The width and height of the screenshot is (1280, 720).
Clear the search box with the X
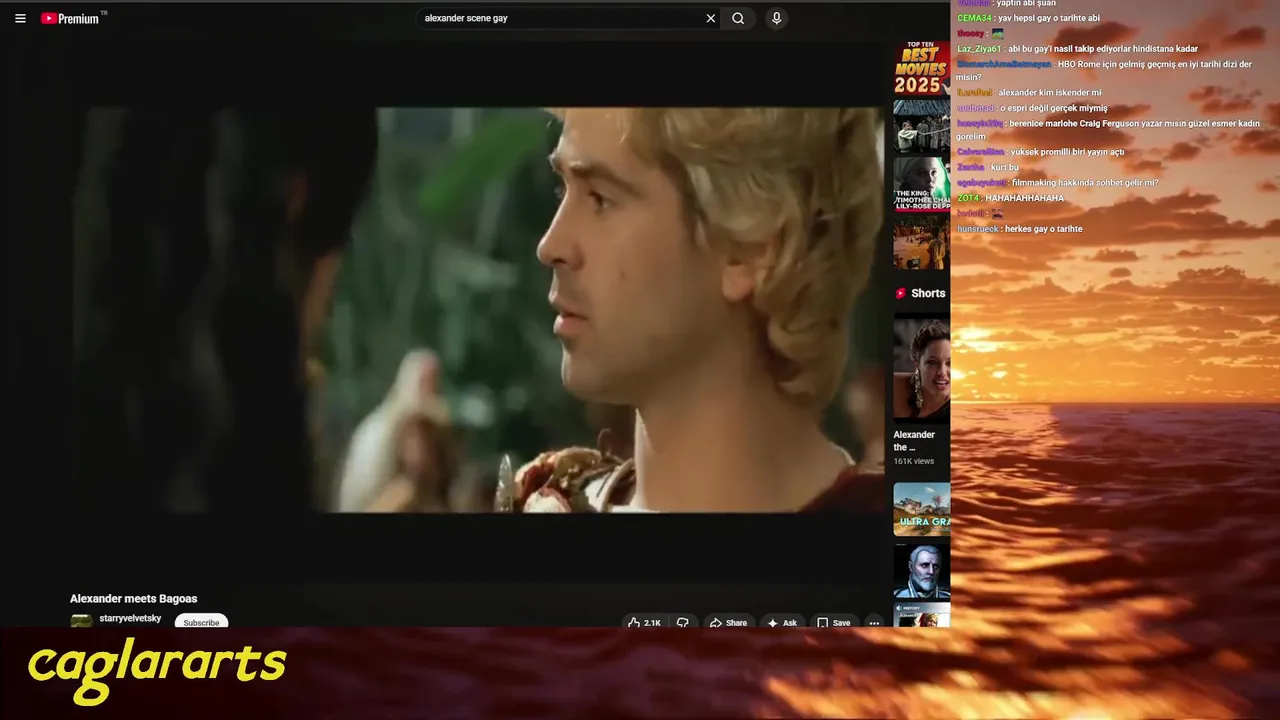click(x=711, y=18)
